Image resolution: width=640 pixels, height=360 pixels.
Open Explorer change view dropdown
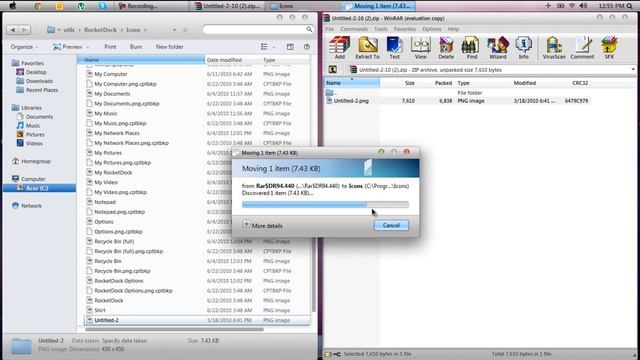pos(274,47)
